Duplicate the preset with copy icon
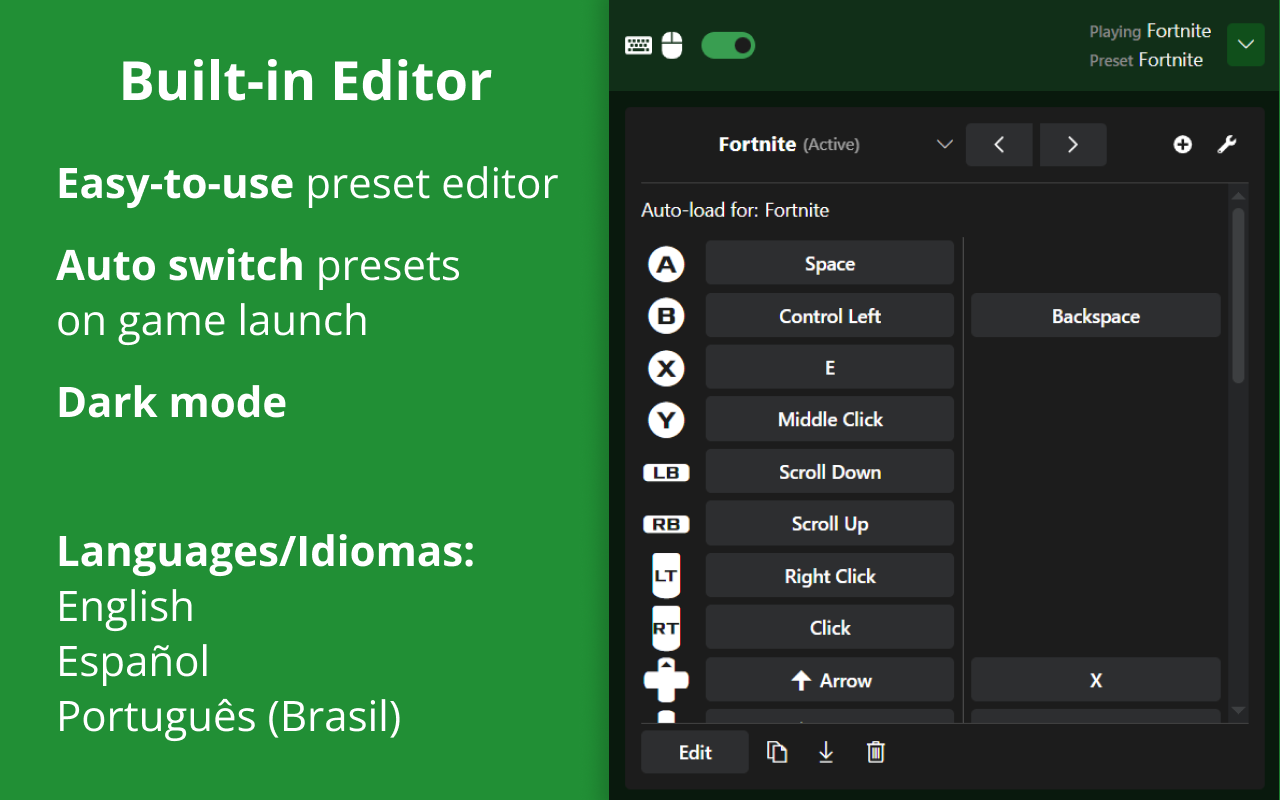 point(777,752)
